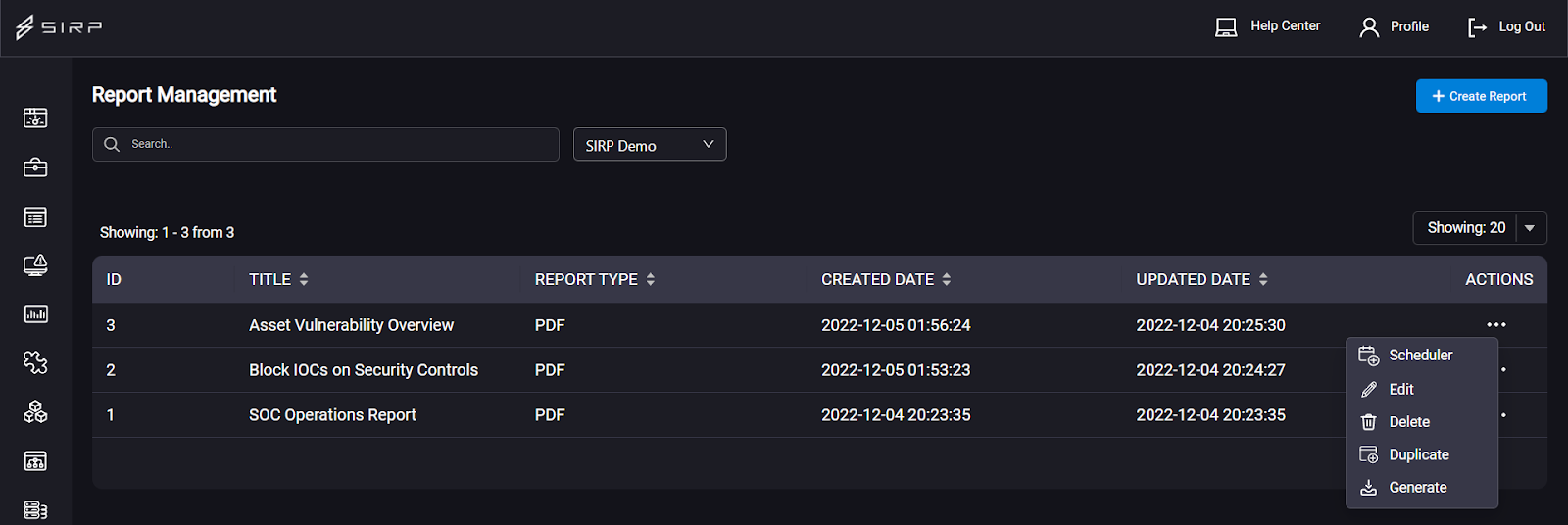The image size is (1568, 525).
Task: Open actions menu for Asset Vulnerability Overview
Action: (x=1495, y=324)
